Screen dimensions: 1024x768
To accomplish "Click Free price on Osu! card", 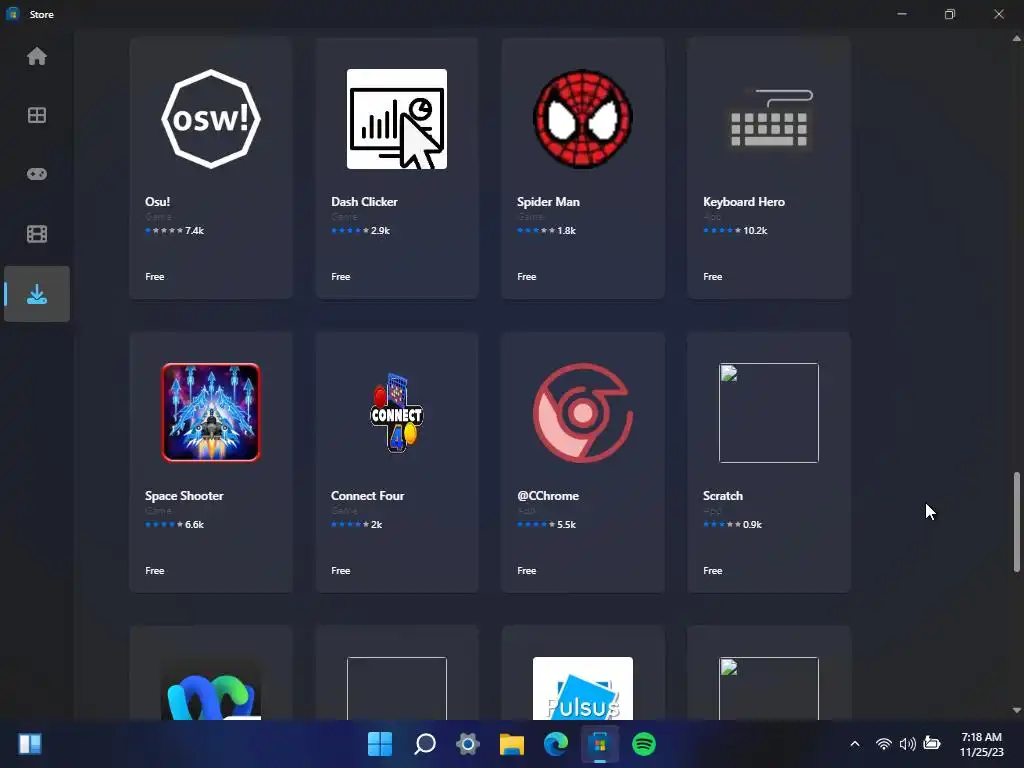I will (155, 277).
